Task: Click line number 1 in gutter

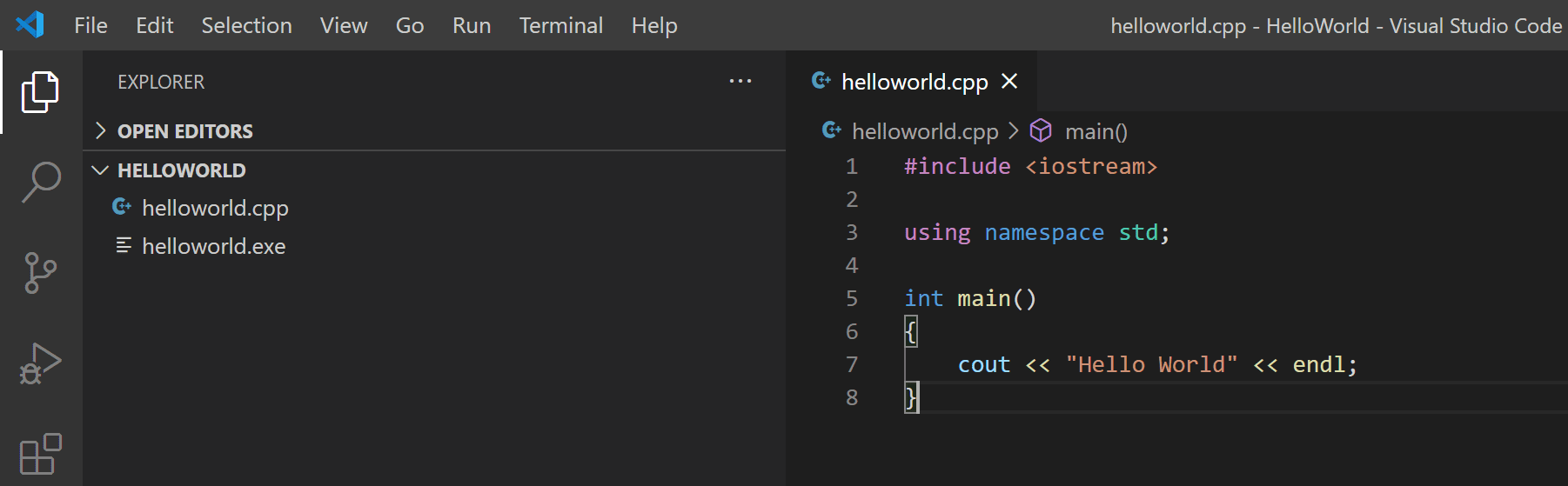Action: 851,166
